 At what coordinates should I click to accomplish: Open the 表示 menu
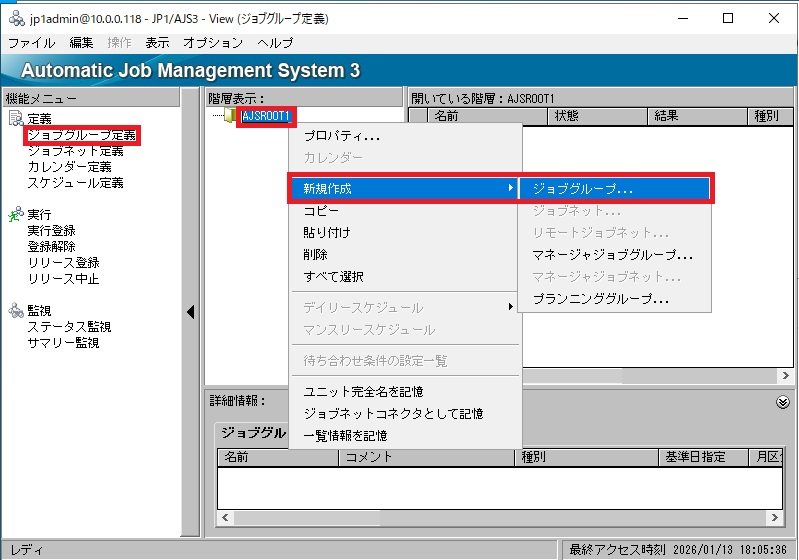[x=157, y=43]
